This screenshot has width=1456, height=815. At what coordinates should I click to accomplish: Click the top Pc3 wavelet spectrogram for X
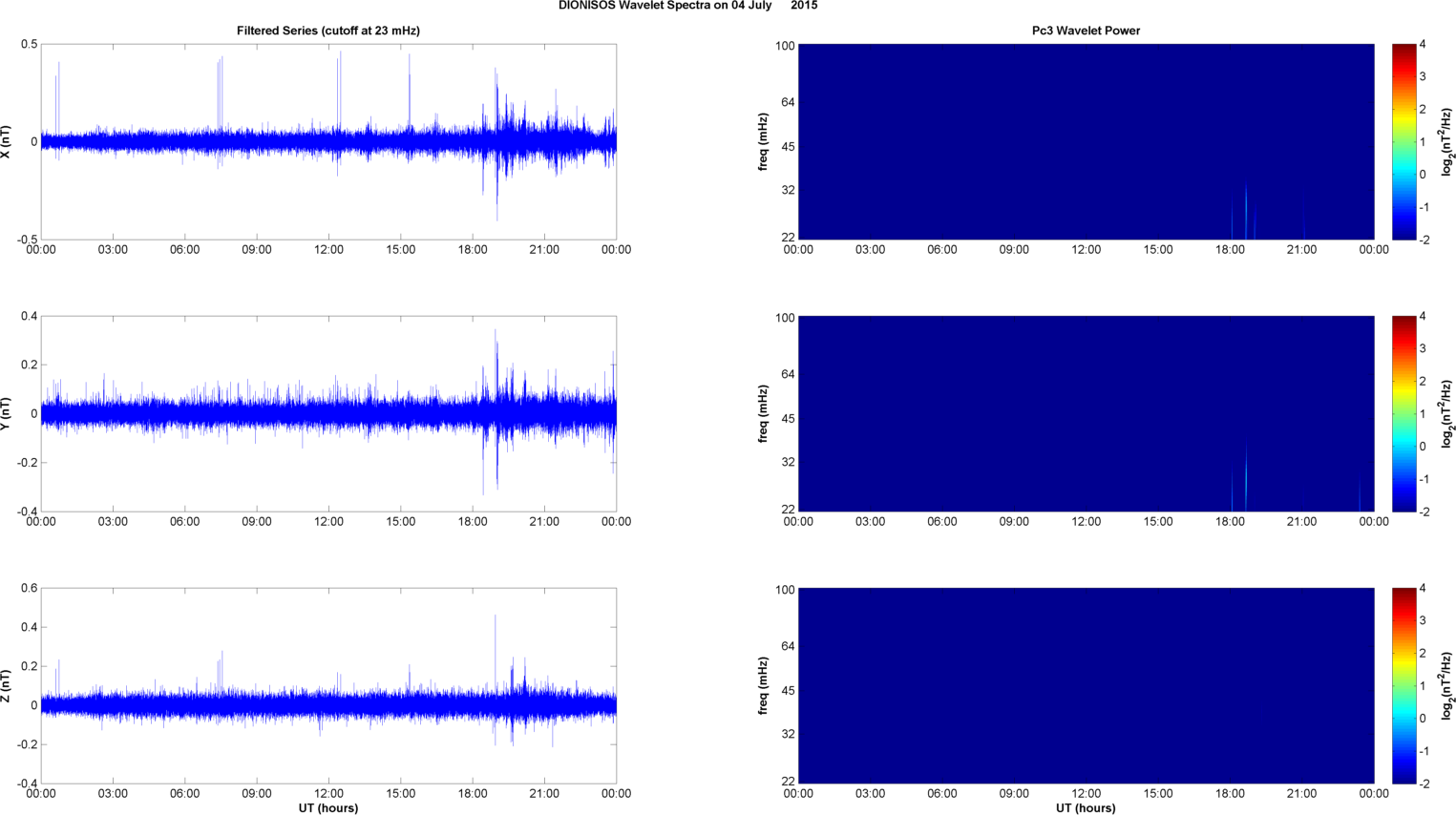1086,141
